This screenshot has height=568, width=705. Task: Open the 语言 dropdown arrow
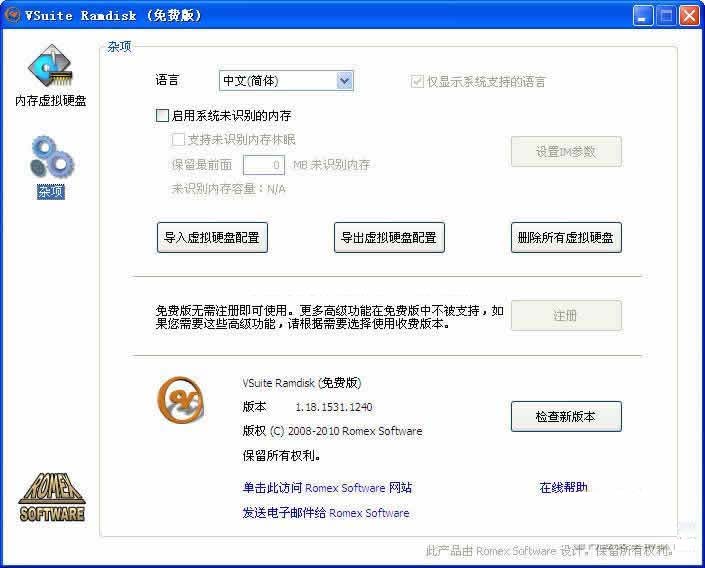pos(344,81)
